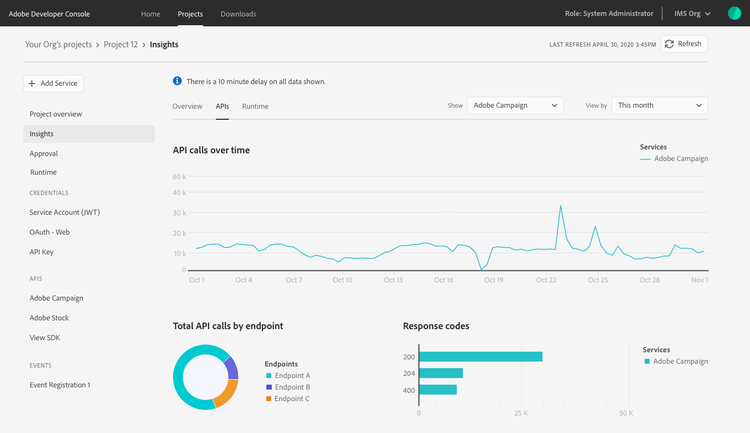The width and height of the screenshot is (750, 433).
Task: Open the Adobe Campaign Show dropdown
Action: pos(515,105)
